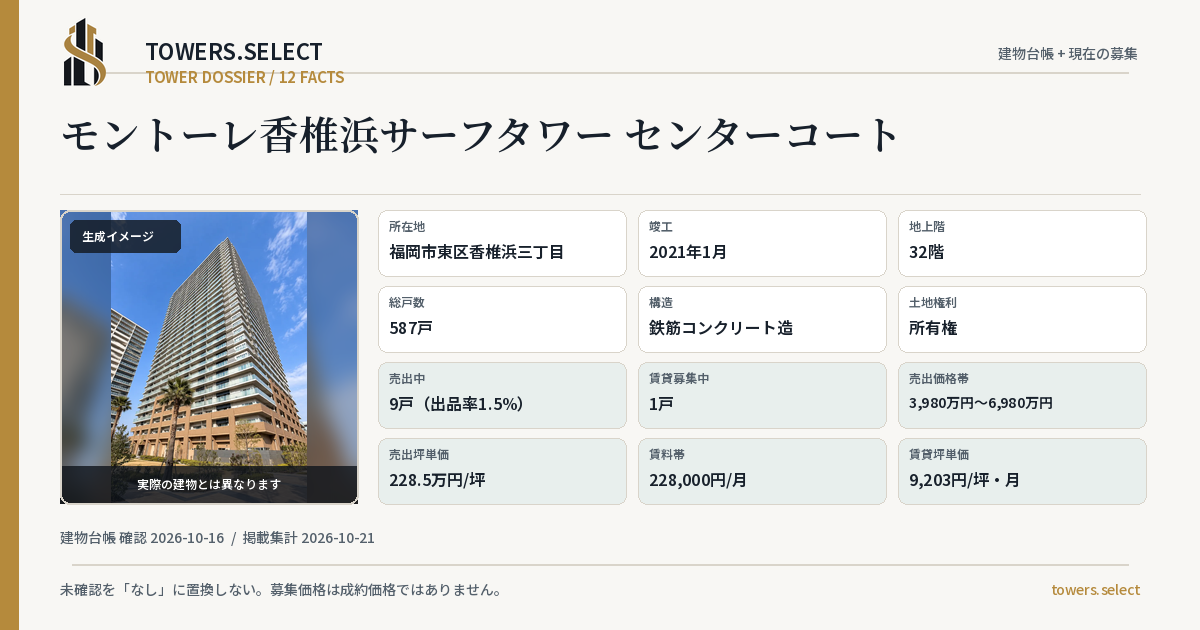Select the 所在地 福岡市東区香椎浜三丁目 card

[x=502, y=243]
